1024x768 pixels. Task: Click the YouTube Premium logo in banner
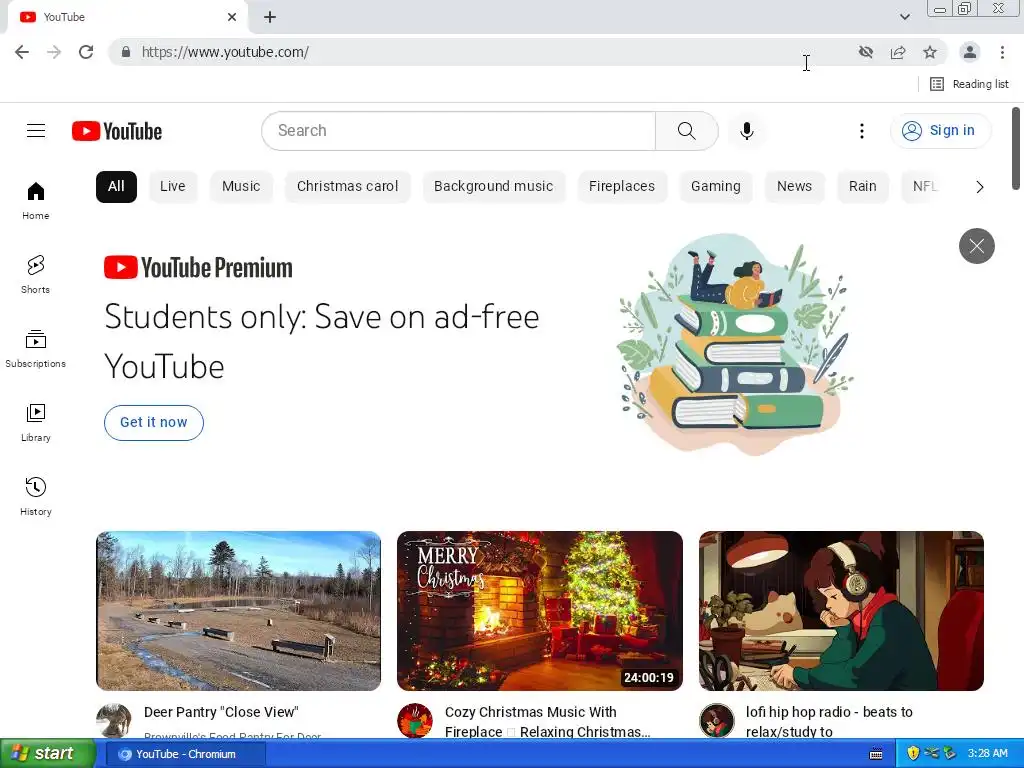199,268
